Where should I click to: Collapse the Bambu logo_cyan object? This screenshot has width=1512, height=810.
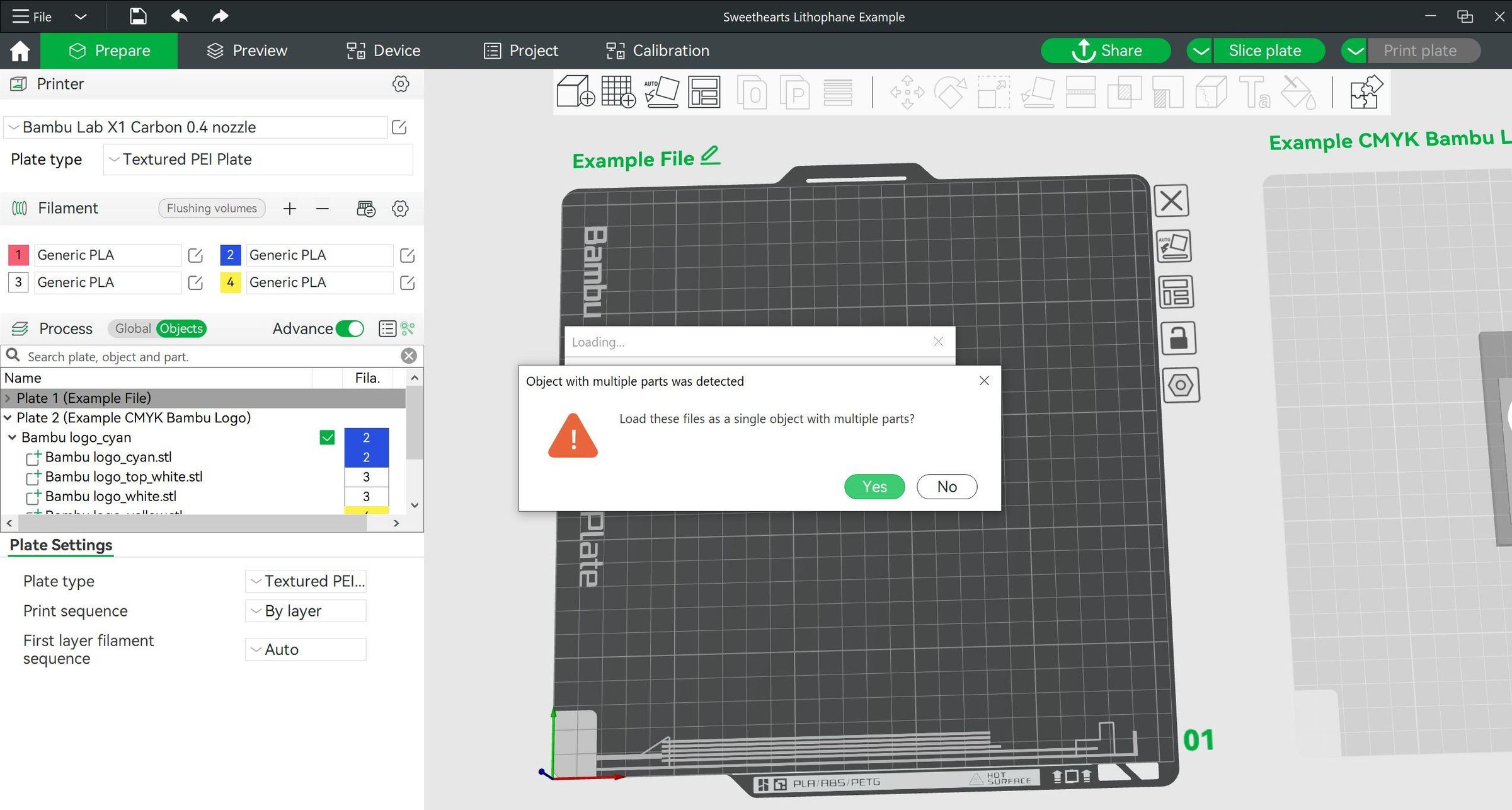click(12, 437)
